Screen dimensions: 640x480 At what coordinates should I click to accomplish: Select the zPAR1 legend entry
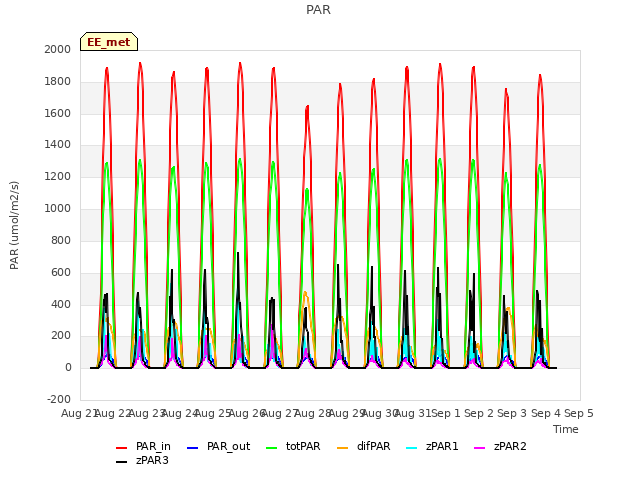[x=432, y=447]
